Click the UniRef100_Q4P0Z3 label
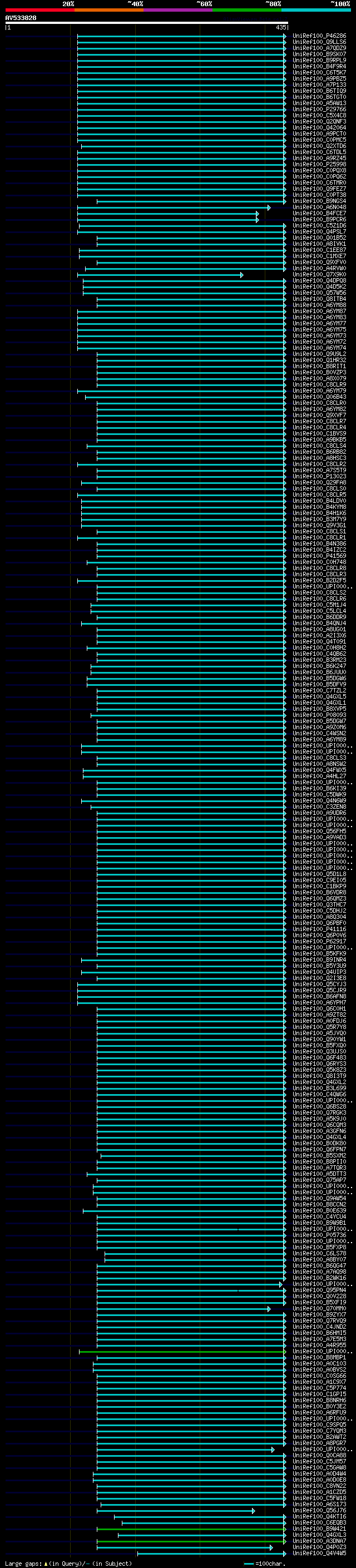Image resolution: width=356 pixels, height=1568 pixels. pyautogui.click(x=319, y=1547)
